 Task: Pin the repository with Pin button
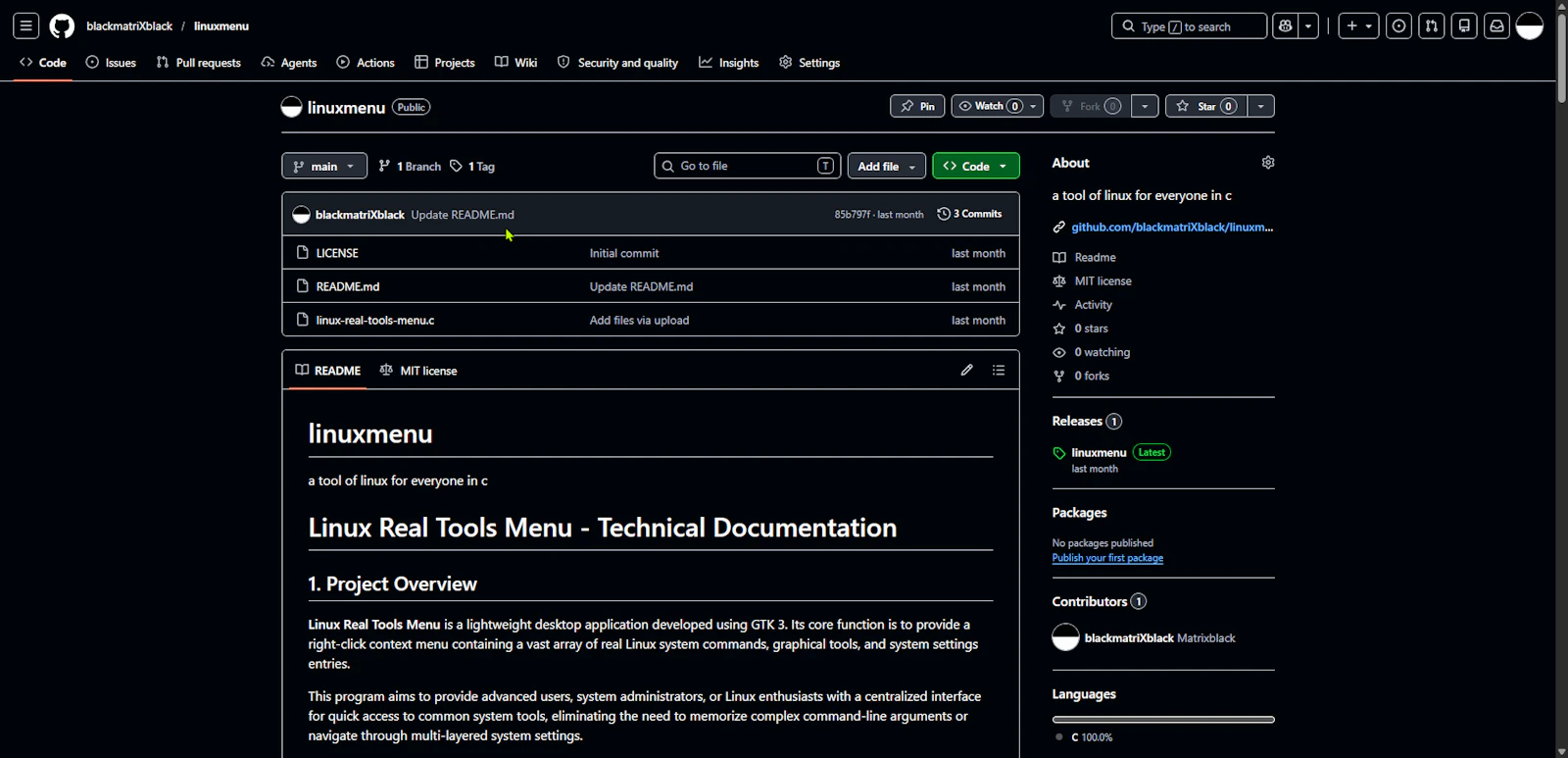(x=917, y=106)
